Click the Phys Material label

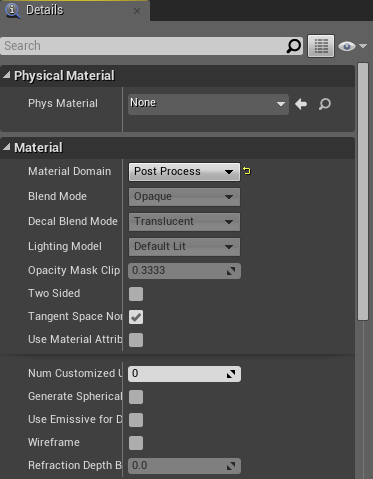[x=63, y=103]
